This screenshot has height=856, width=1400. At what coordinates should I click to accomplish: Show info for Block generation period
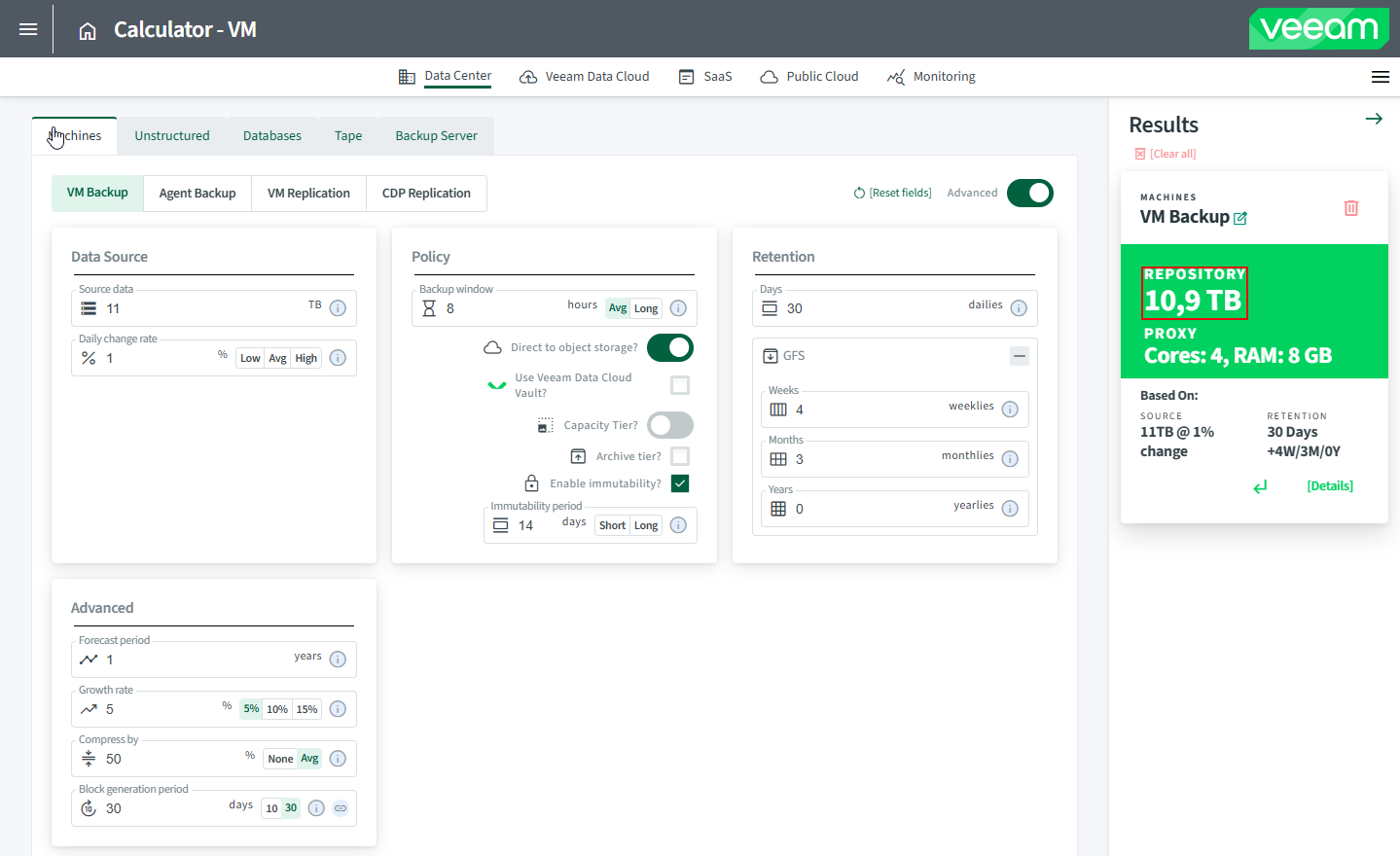(316, 808)
